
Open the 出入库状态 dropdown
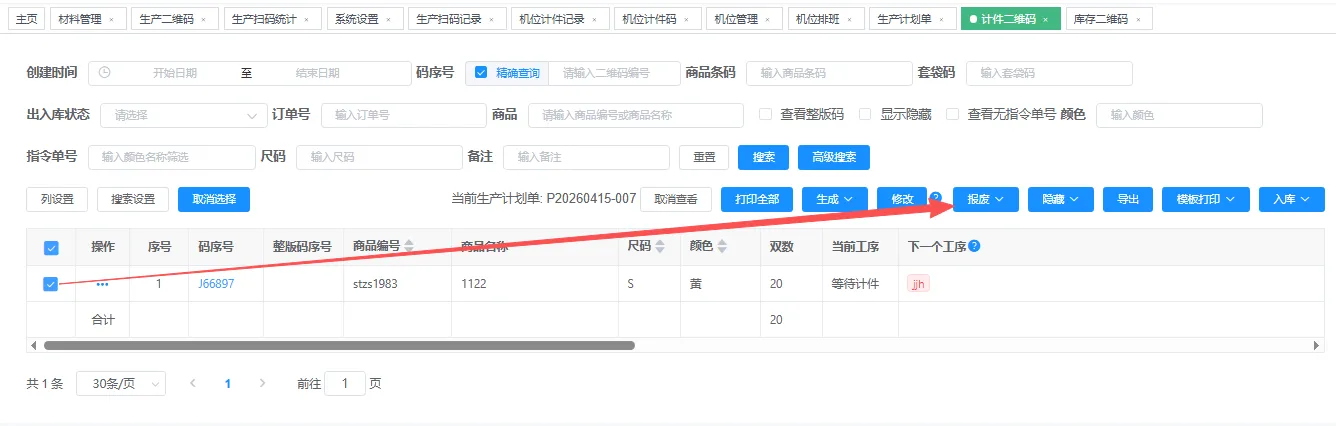(182, 115)
